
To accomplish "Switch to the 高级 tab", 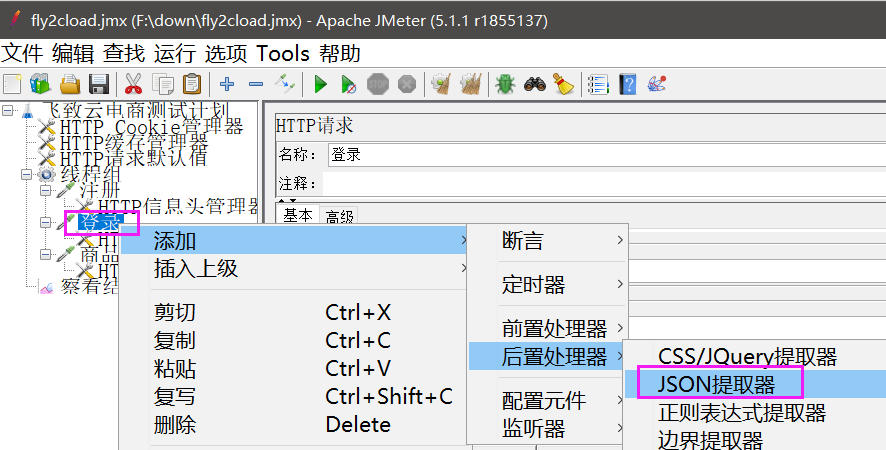I will point(340,217).
